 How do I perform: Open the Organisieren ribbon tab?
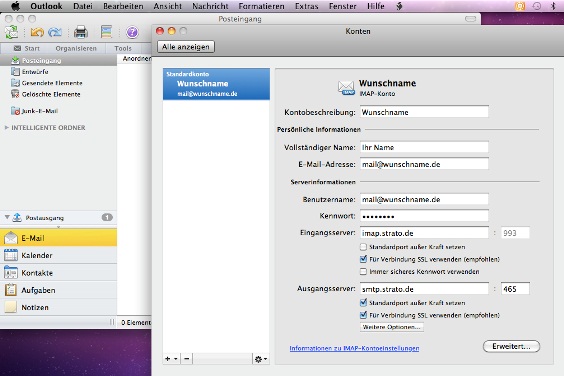pos(76,48)
